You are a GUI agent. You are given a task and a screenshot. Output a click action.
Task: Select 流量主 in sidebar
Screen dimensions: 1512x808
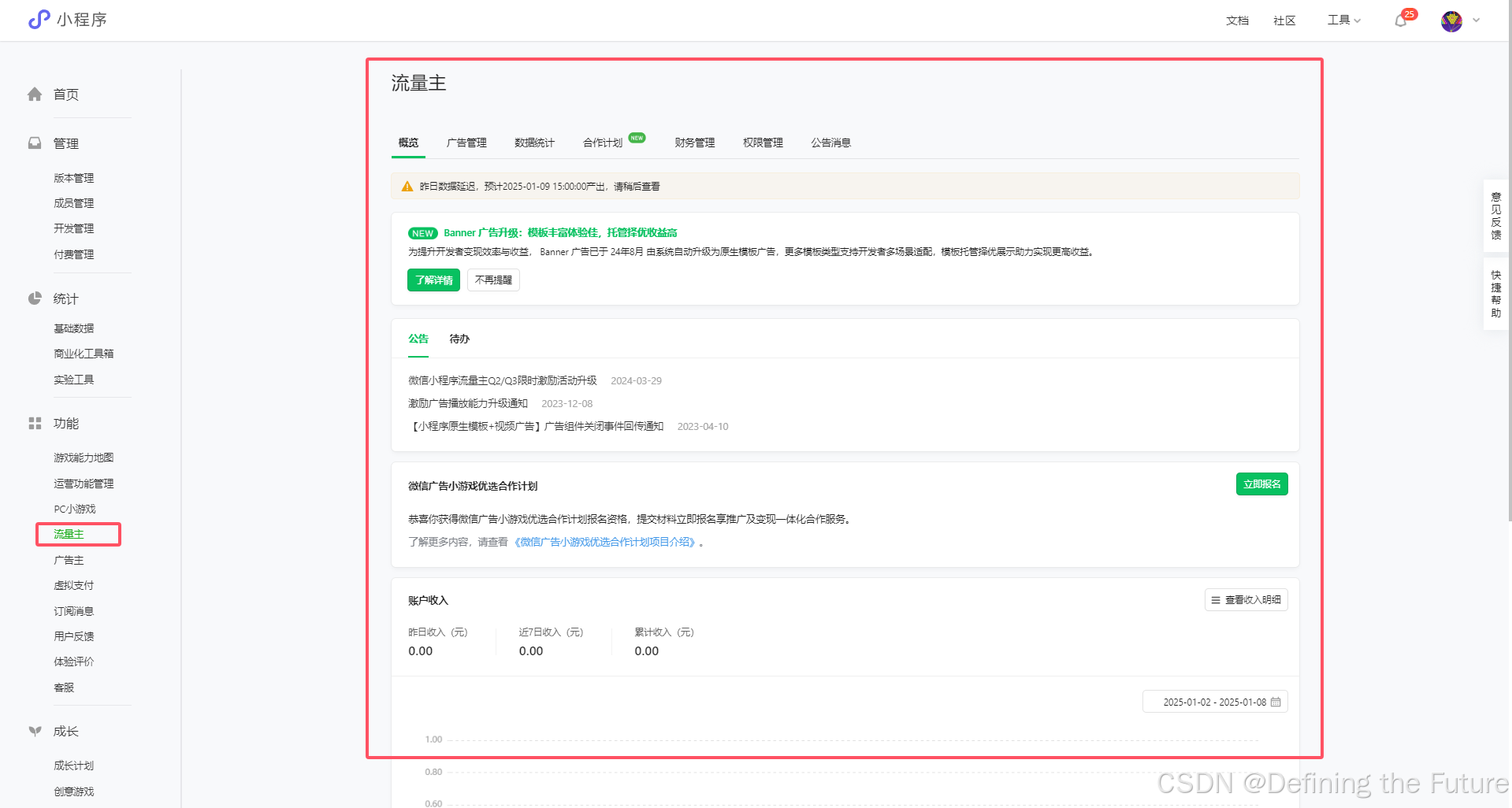pos(69,534)
